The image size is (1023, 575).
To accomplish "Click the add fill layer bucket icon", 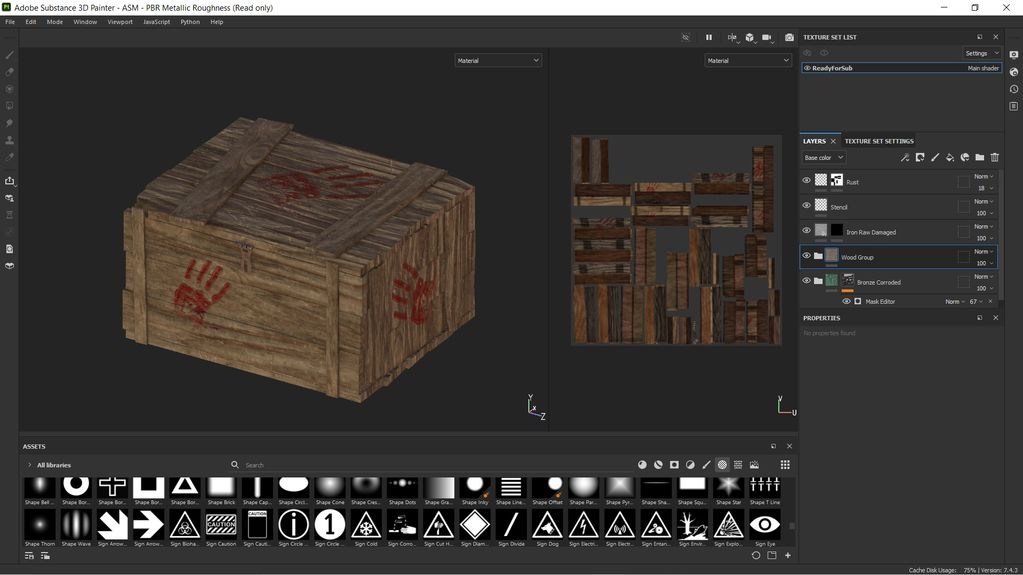I will tap(950, 157).
